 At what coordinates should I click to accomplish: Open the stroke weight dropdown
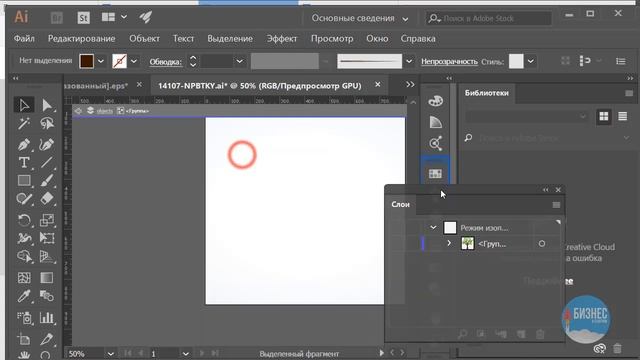point(240,61)
